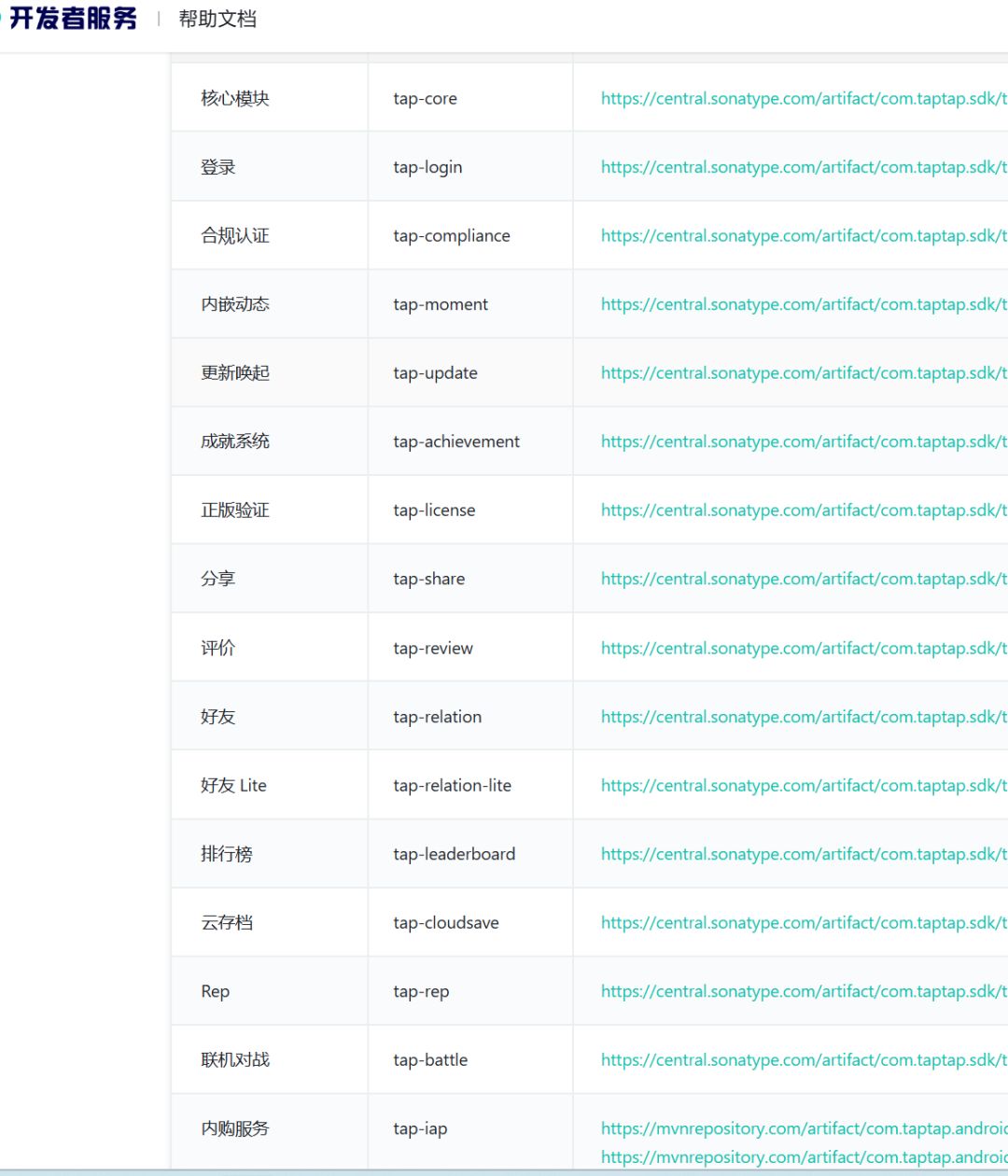This screenshot has width=1008, height=1176.
Task: Click the tap-relation-lite module name
Action: tap(453, 785)
